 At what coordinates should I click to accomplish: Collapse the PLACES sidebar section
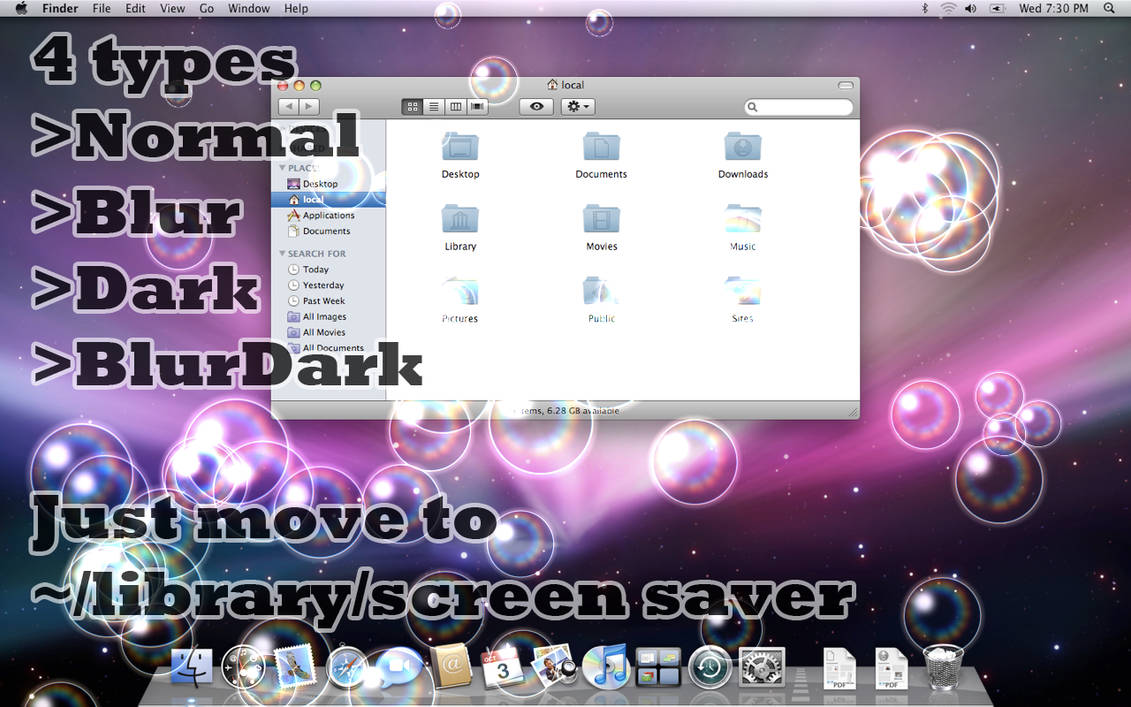point(283,167)
